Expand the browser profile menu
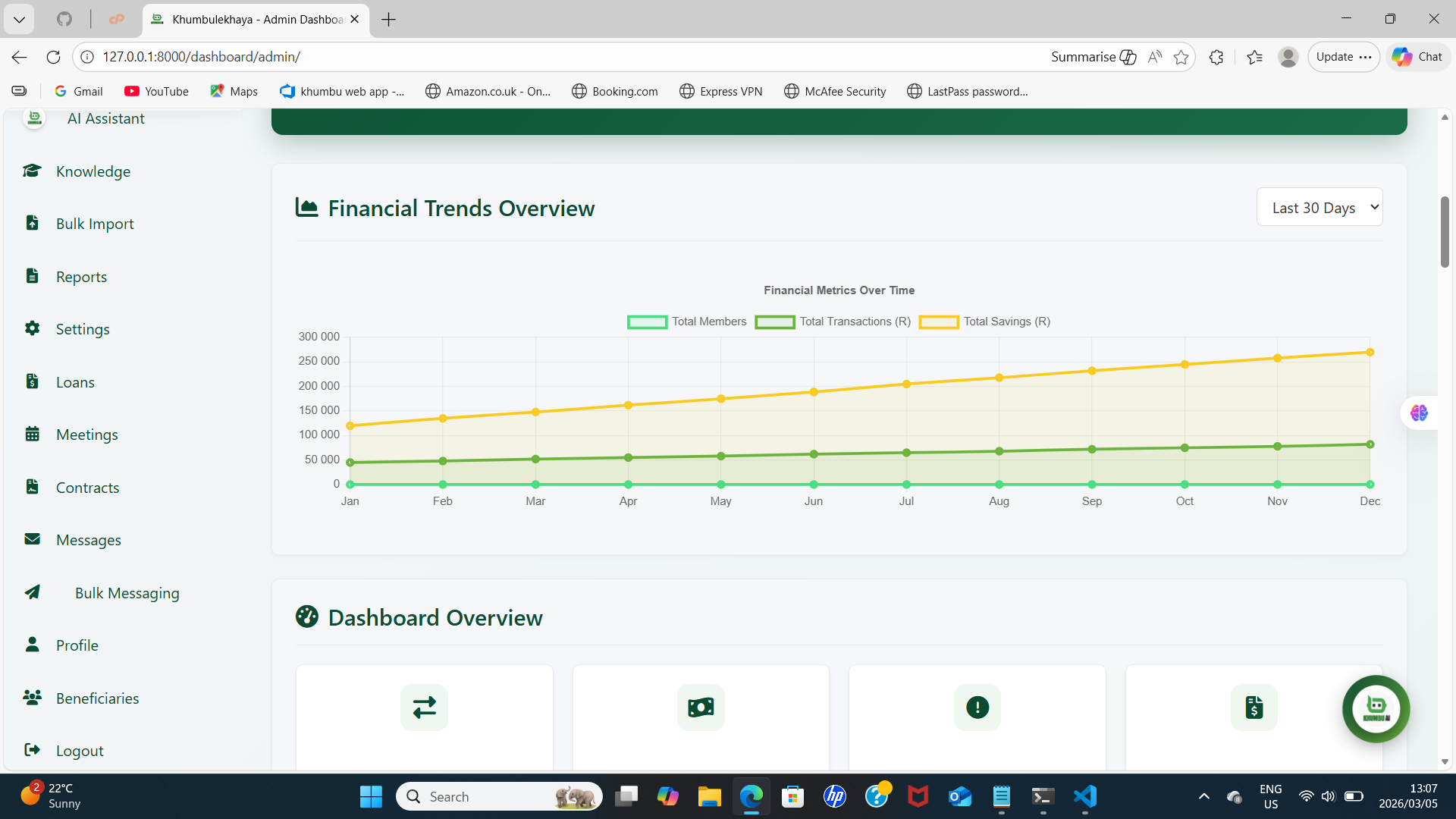This screenshot has height=819, width=1456. [x=1288, y=57]
